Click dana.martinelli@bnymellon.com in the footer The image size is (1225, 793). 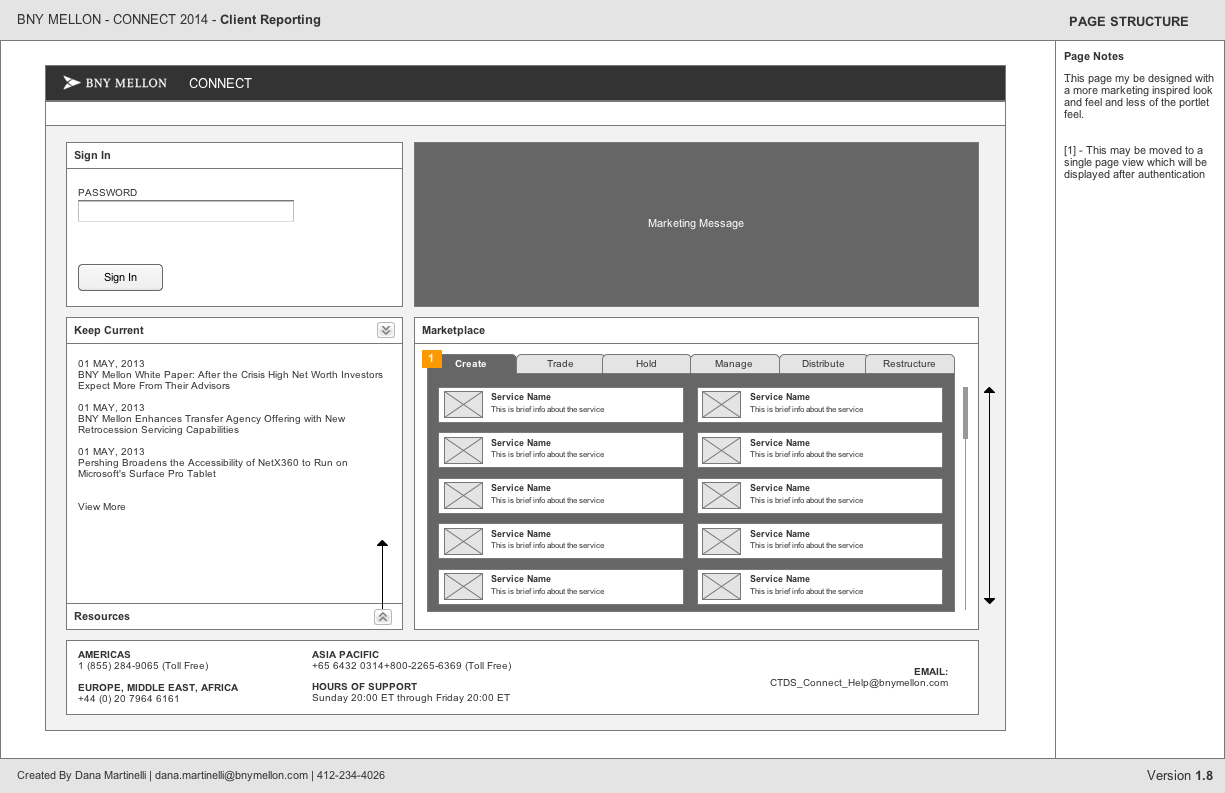231,776
